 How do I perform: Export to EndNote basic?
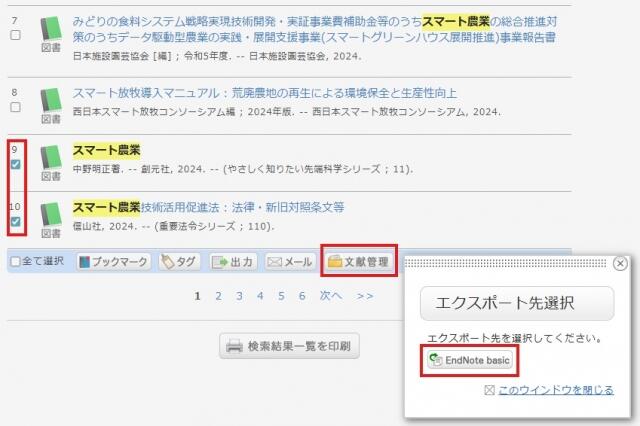coord(470,359)
